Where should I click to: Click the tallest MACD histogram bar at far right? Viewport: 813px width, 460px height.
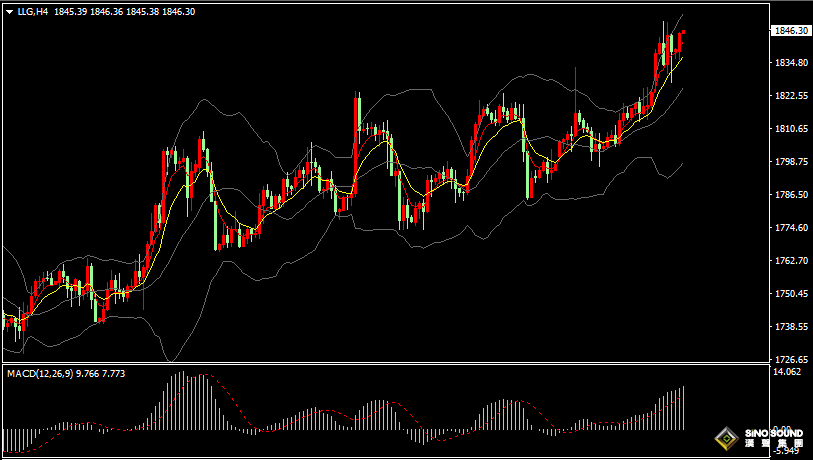(x=683, y=408)
